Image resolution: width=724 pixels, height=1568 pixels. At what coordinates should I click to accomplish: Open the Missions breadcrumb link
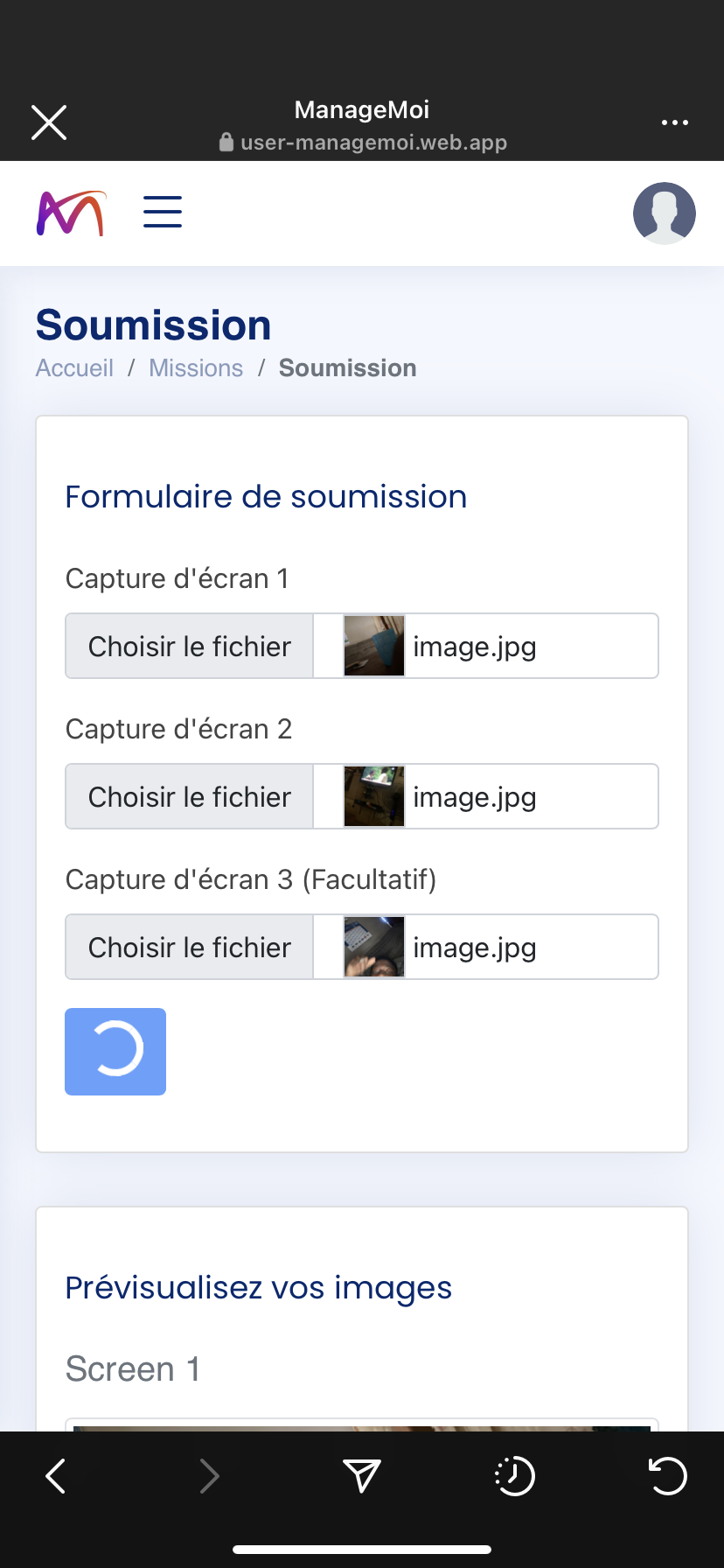click(x=196, y=368)
